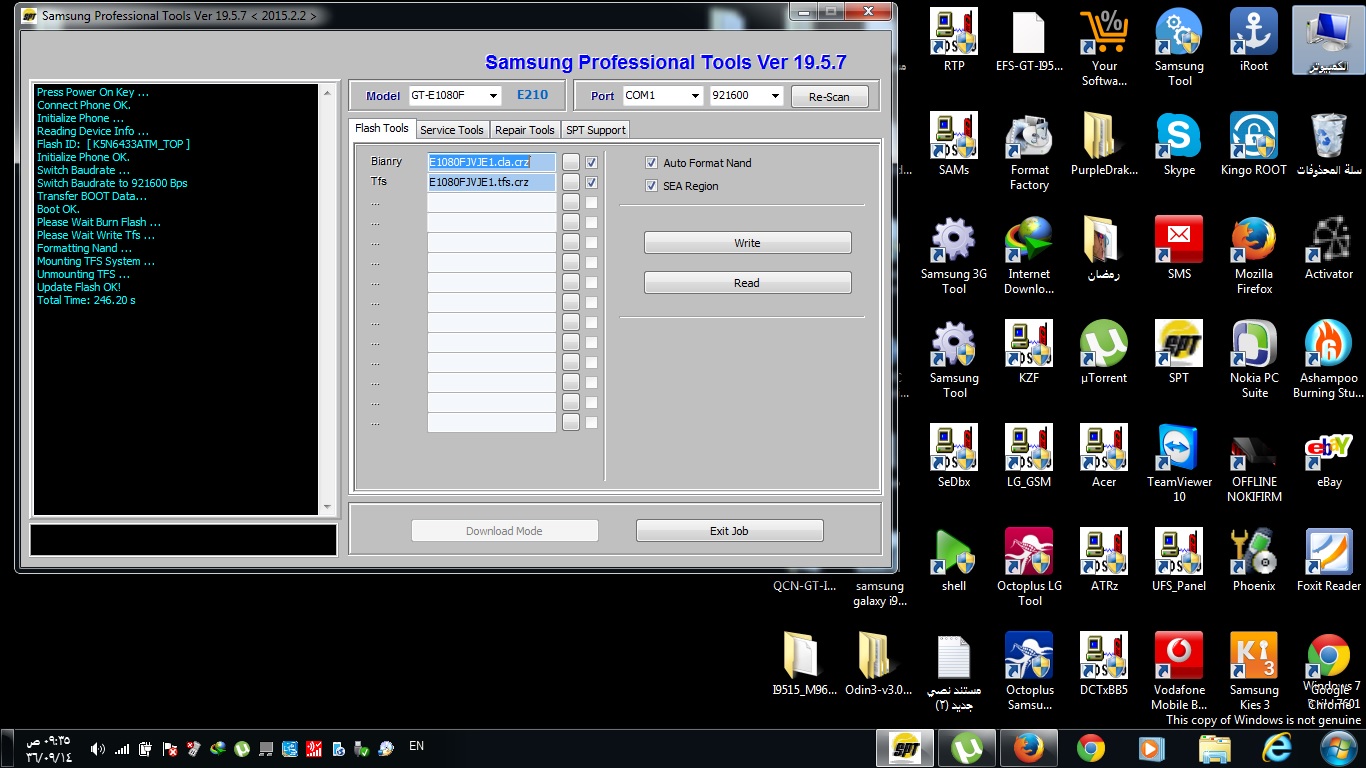Viewport: 1366px width, 768px height.
Task: Click the Write button
Action: coord(747,243)
